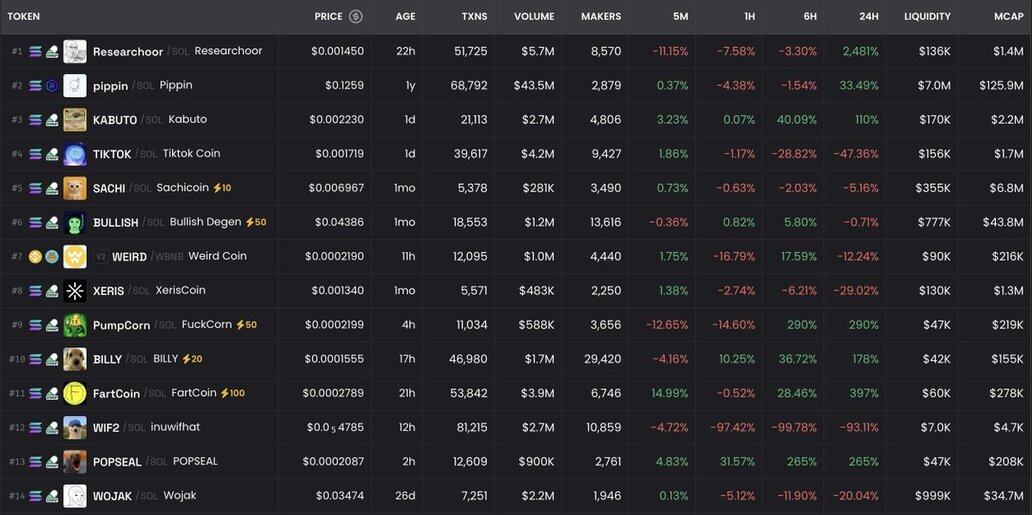Image resolution: width=1032 pixels, height=515 pixels.
Task: Click the Raydium DEX icon on pippin row
Action: (x=51, y=86)
